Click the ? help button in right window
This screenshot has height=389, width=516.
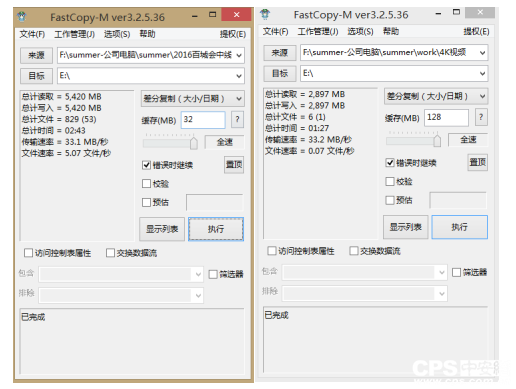(x=481, y=117)
